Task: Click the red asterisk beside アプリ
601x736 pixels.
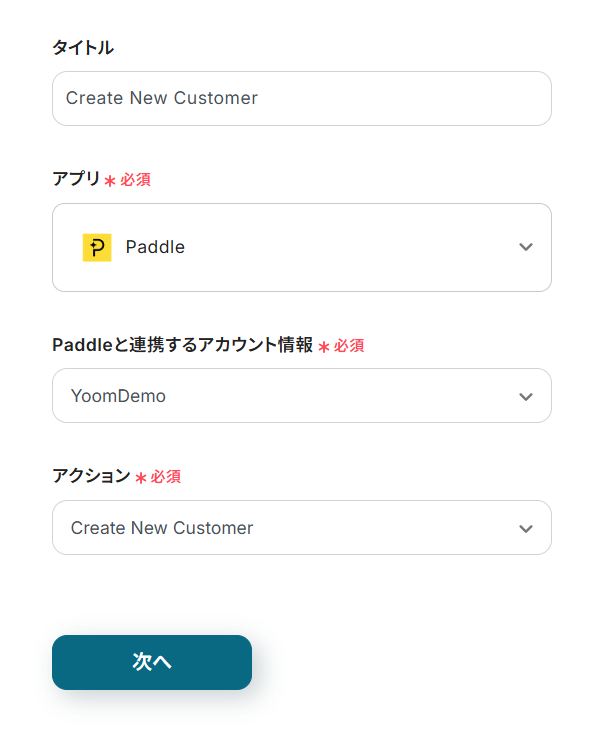Action: click(110, 181)
